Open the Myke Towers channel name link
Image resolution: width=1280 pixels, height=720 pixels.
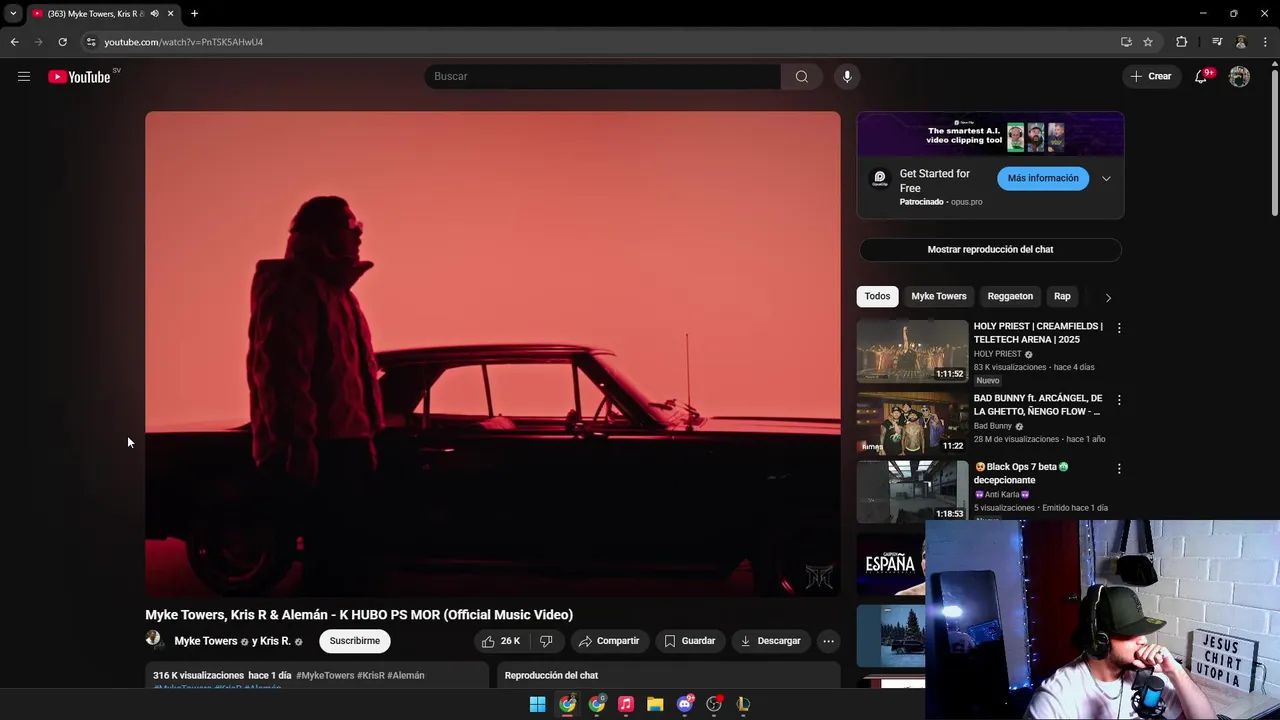pos(206,641)
